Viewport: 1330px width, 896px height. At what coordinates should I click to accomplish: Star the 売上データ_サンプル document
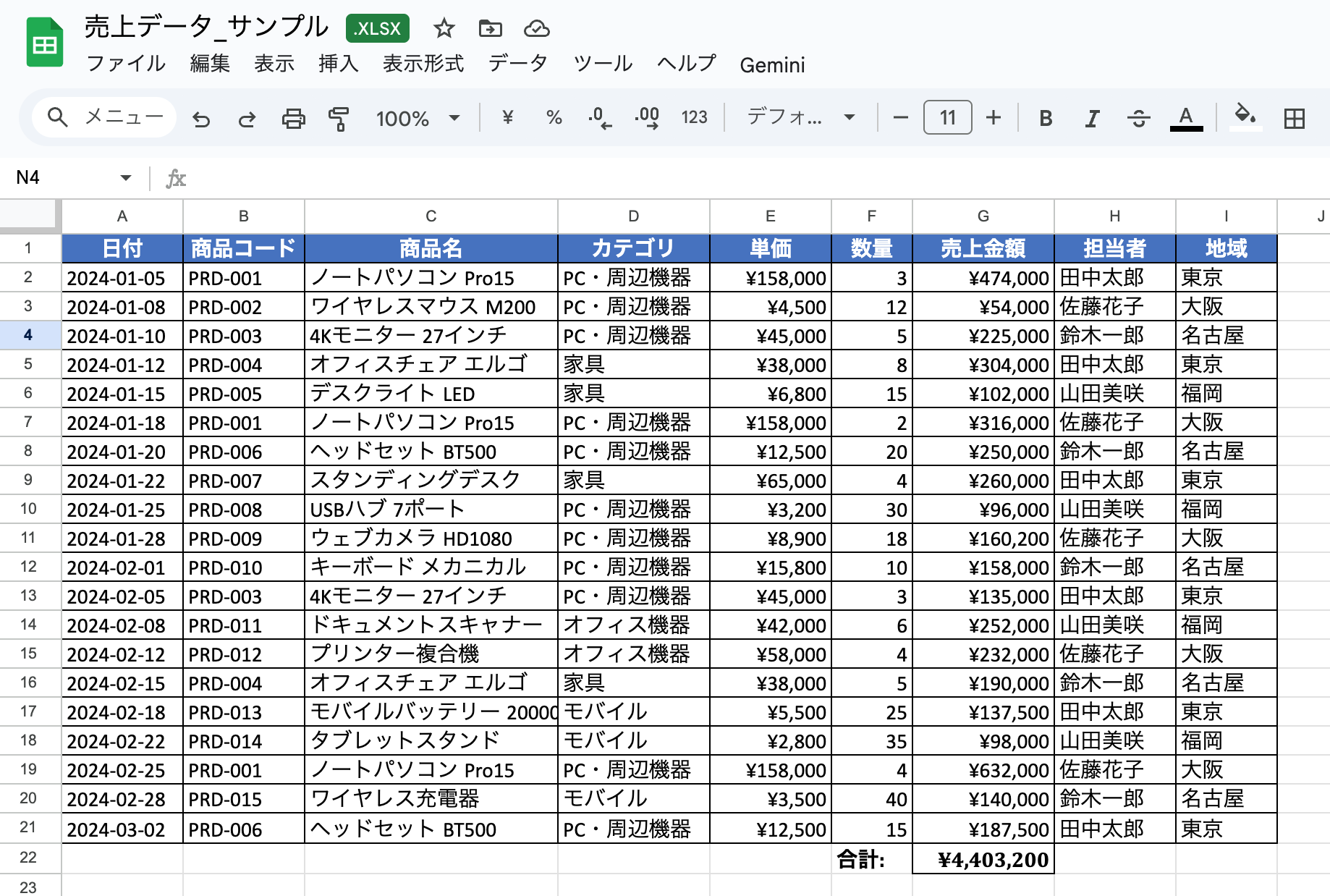(444, 29)
